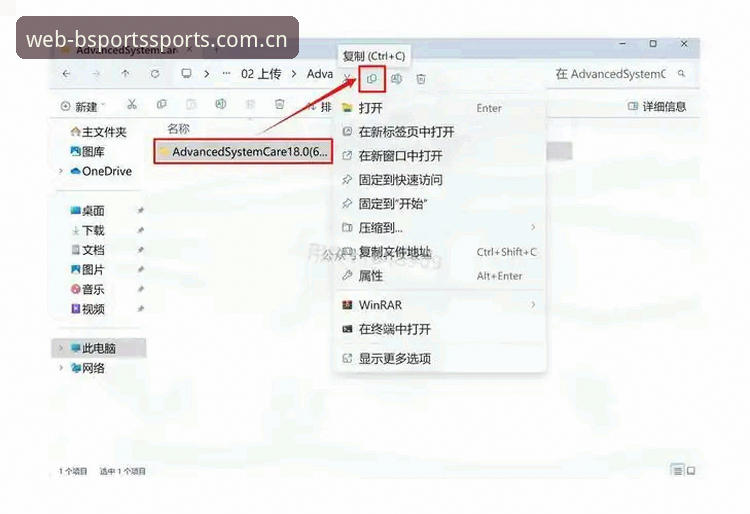Click the WinRAR menu entry label
This screenshot has height=514, width=750.
coord(380,305)
